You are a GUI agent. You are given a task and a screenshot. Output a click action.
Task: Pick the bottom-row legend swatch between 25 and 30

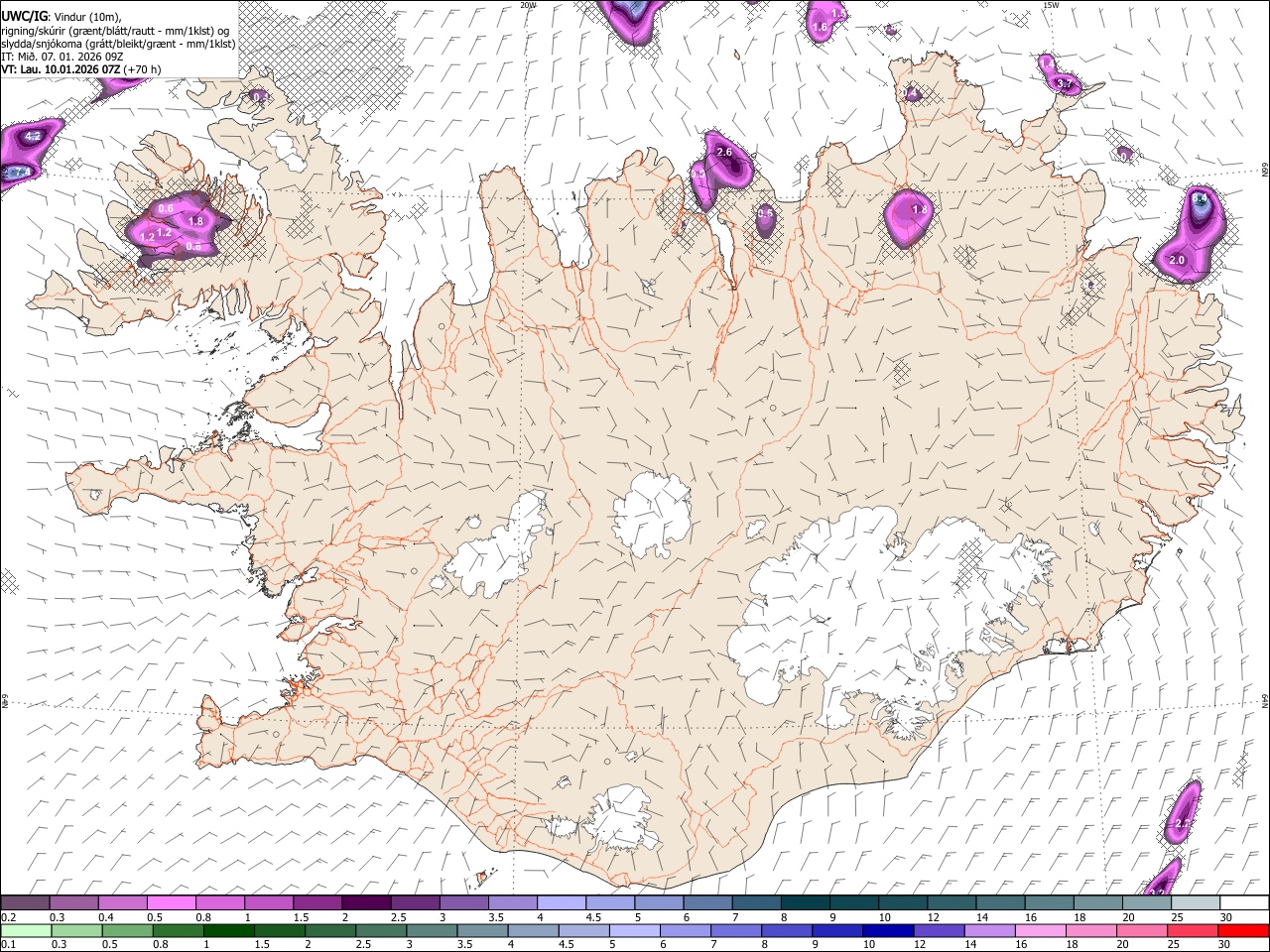[x=1194, y=930]
